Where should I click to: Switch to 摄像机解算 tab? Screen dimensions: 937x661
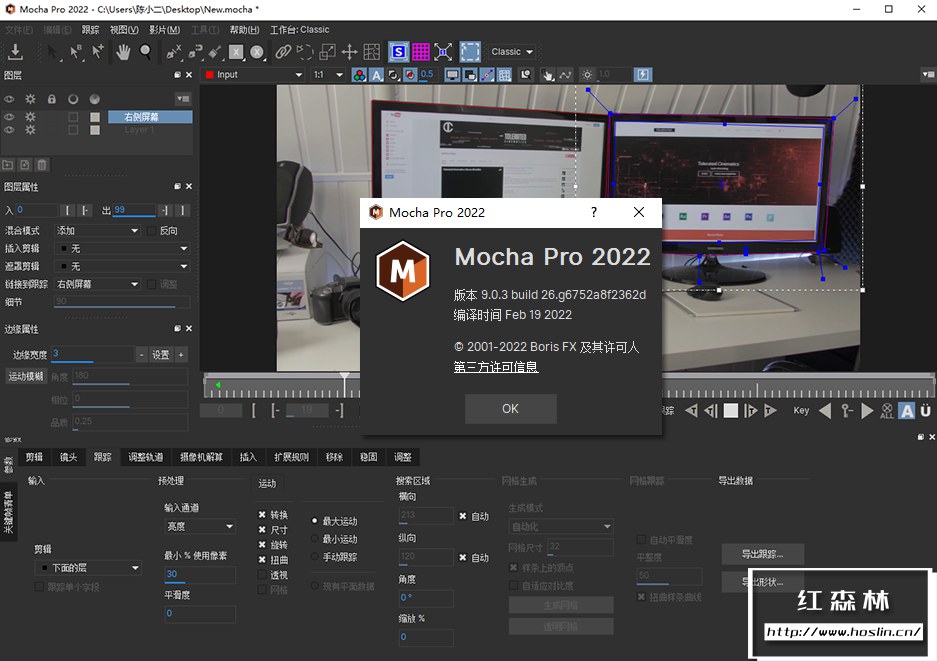coord(201,457)
